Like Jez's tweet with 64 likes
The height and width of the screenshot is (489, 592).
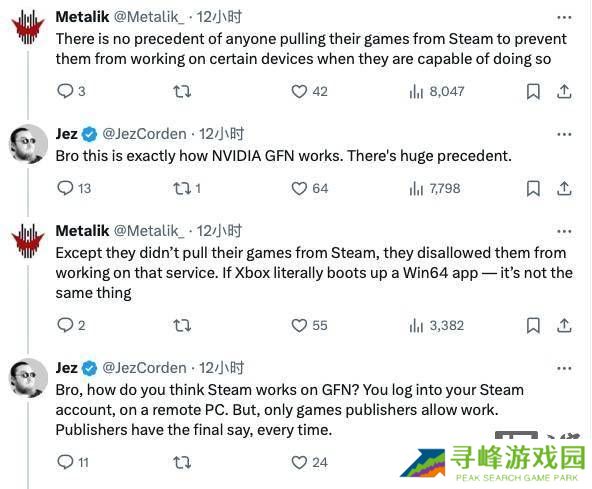(x=310, y=188)
